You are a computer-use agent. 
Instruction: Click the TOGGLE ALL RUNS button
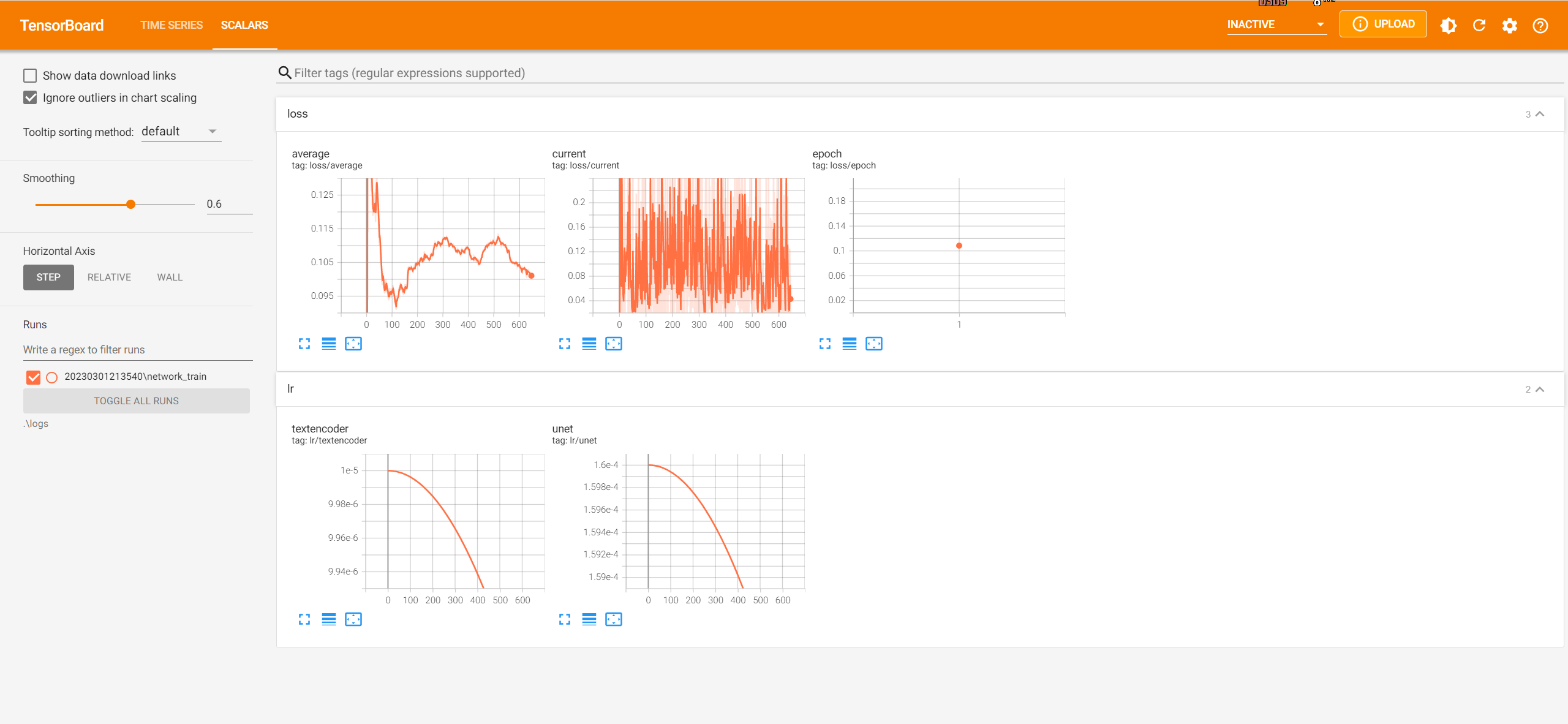(x=136, y=401)
